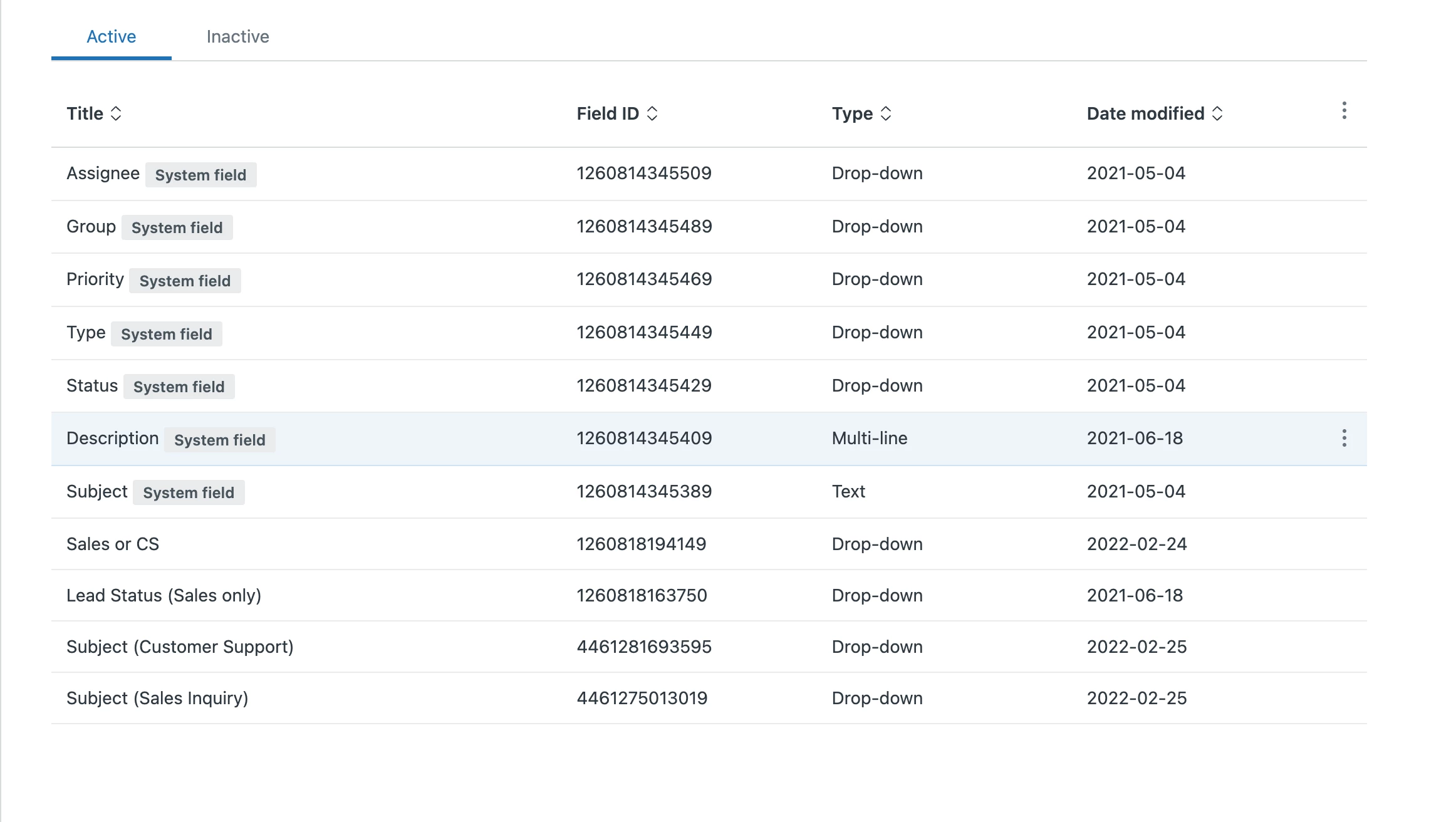
Task: Open Subject (Sales Inquiry) field
Action: pyautogui.click(x=157, y=698)
